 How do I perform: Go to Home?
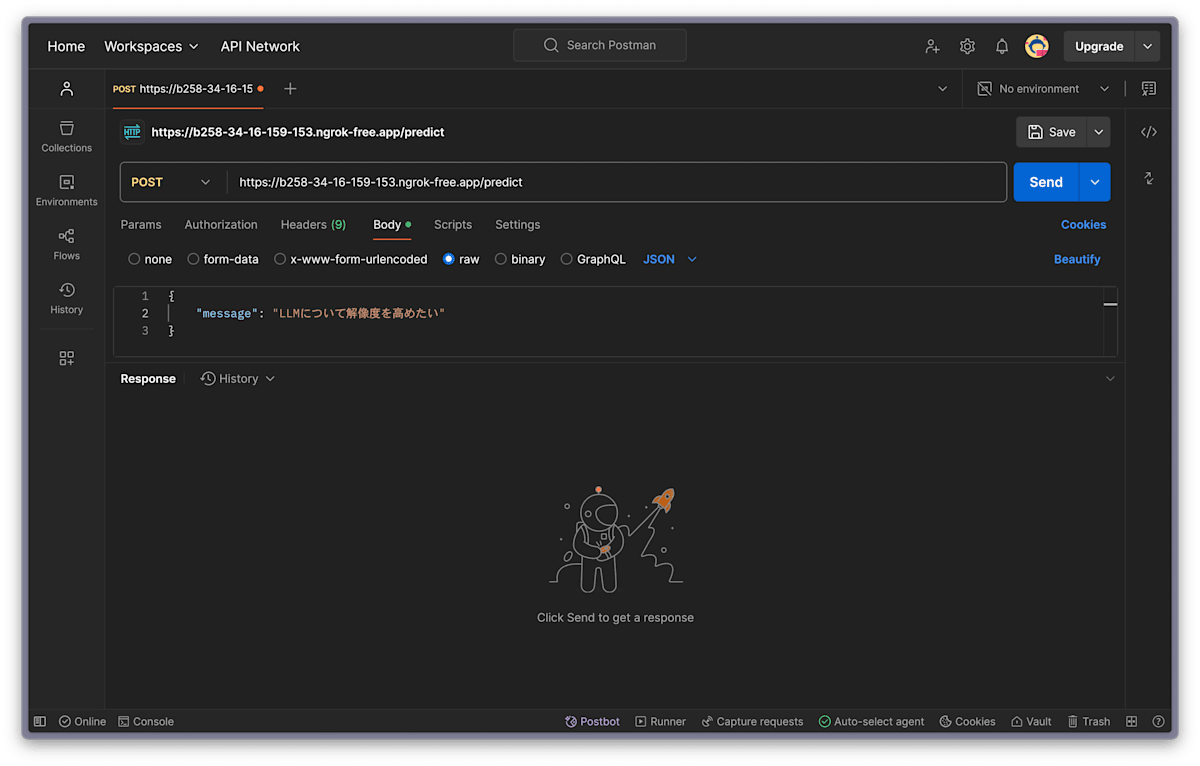66,46
